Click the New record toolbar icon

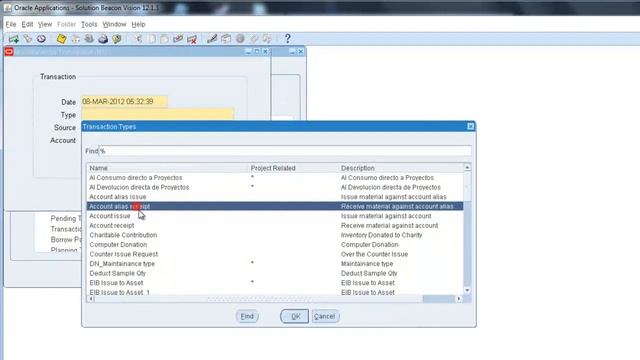click(13, 39)
